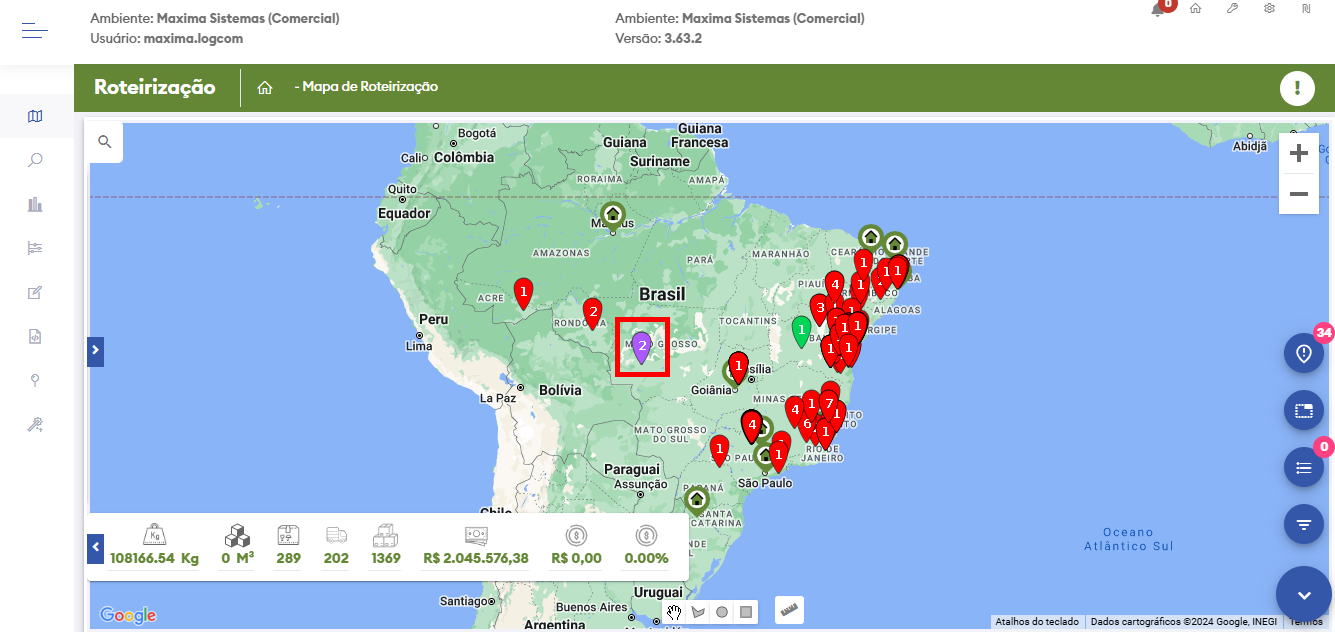
Task: Open the code file icon in sidebar
Action: click(x=35, y=336)
